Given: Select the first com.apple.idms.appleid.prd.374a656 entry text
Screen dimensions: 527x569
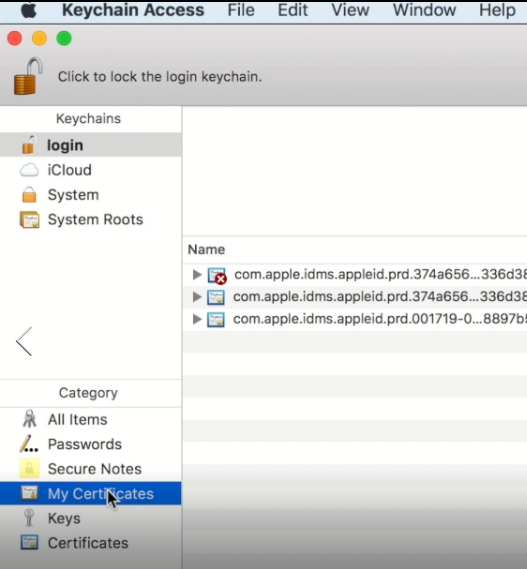Looking at the screenshot, I should coord(380,274).
